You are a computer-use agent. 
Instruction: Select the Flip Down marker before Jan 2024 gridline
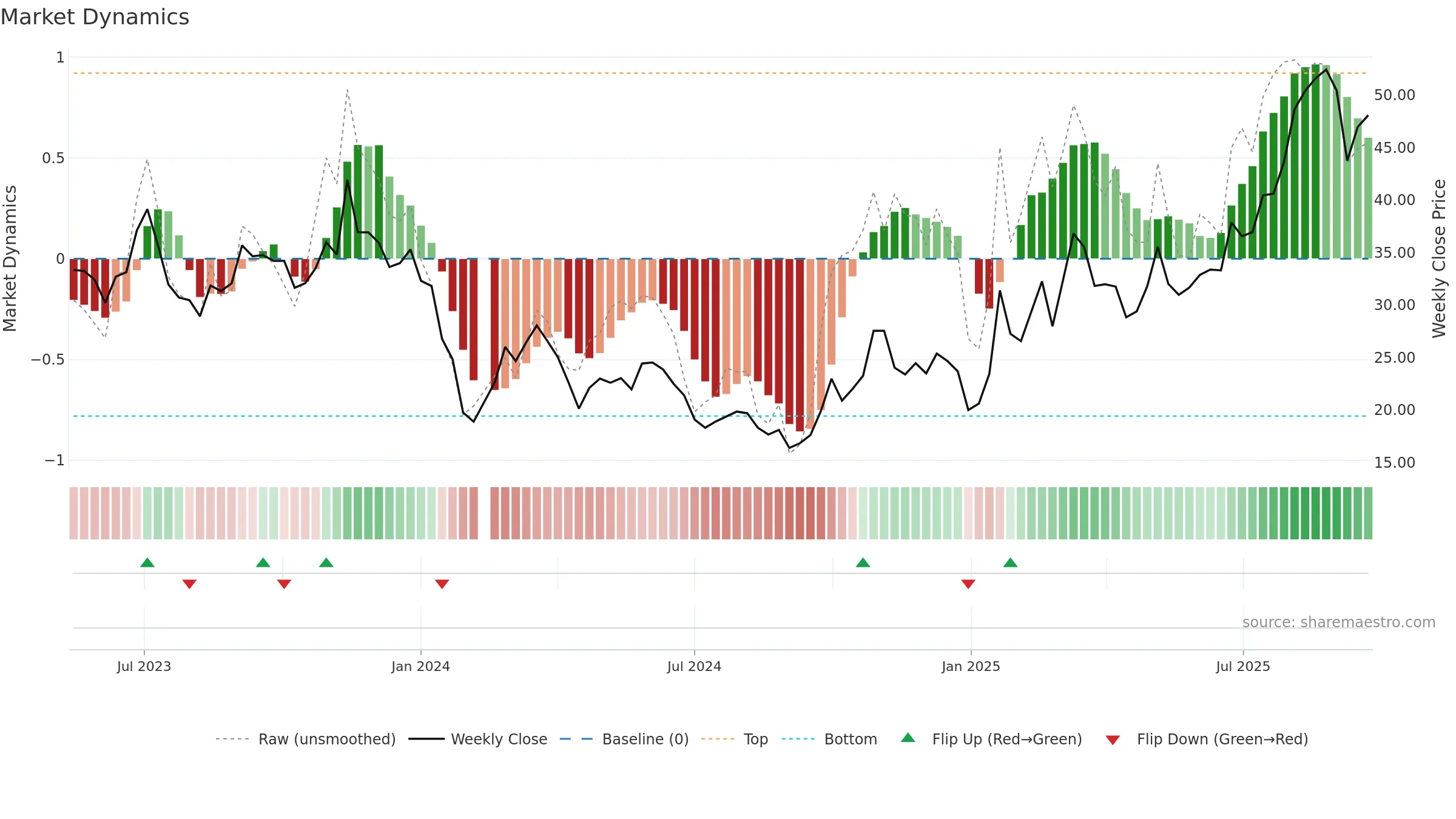[x=284, y=584]
